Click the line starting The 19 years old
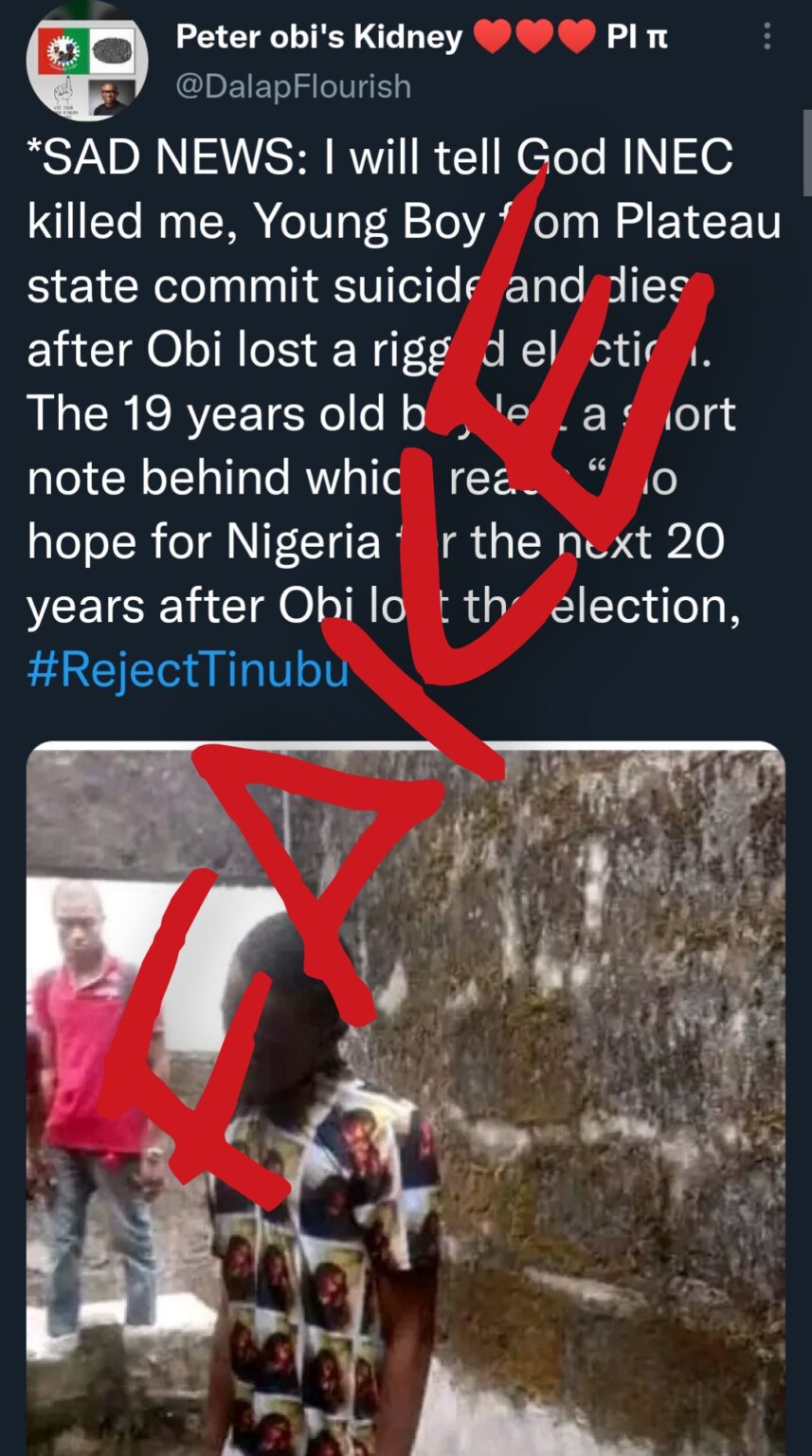This screenshot has height=1456, width=812. 382,414
